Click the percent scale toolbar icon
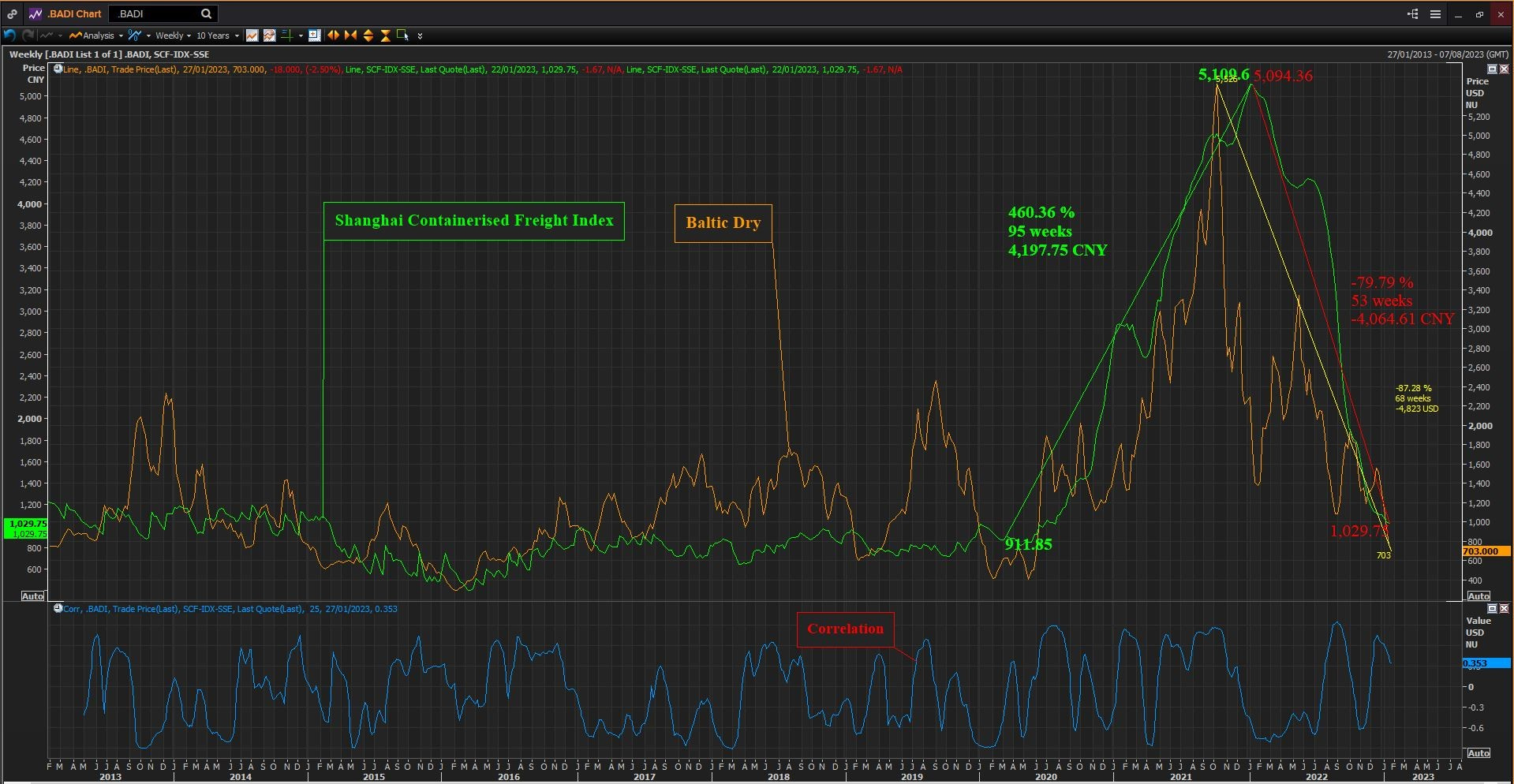Screen dimensions: 1514x784 click(135, 35)
